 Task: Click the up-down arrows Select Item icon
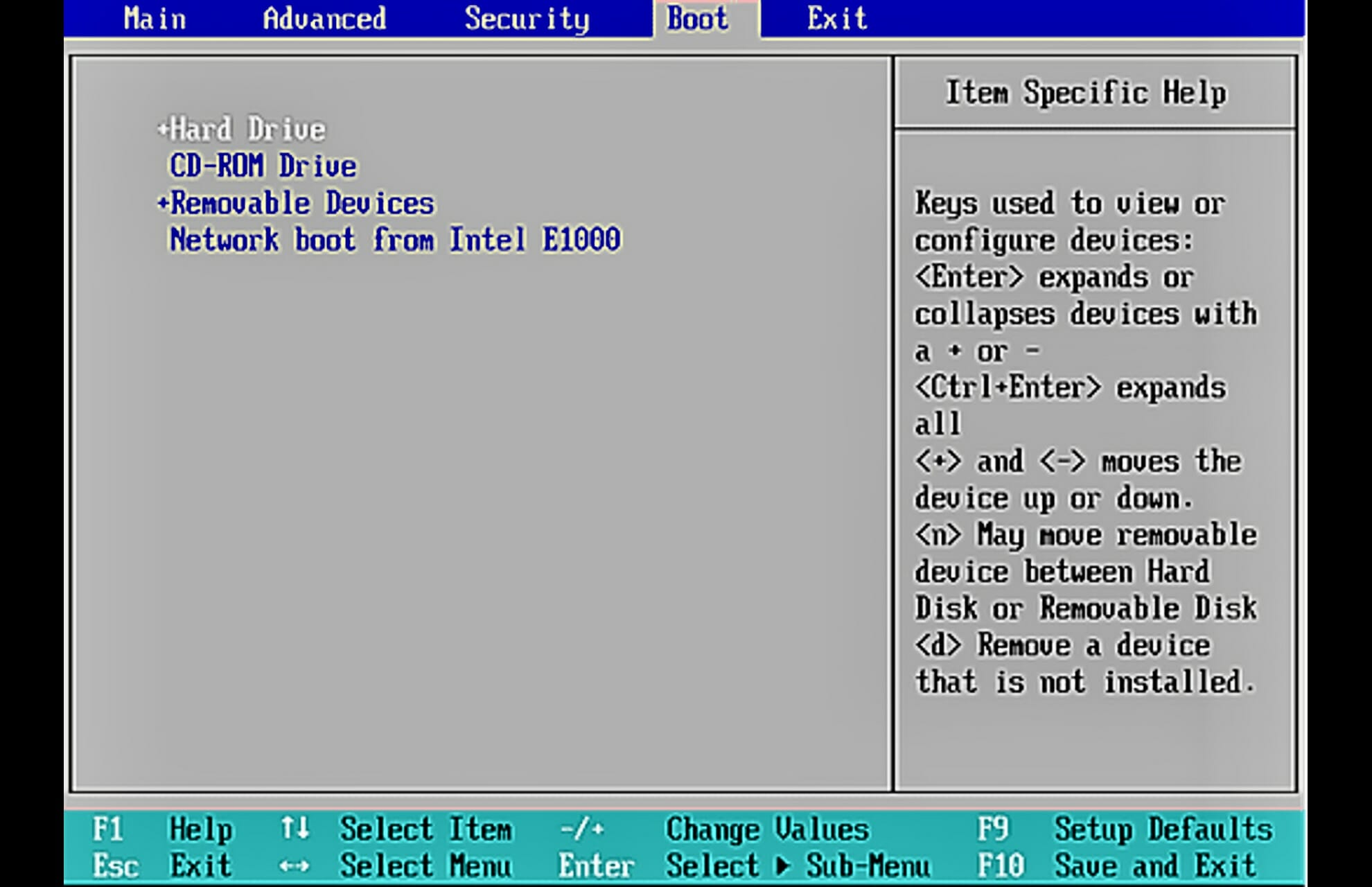tap(294, 828)
